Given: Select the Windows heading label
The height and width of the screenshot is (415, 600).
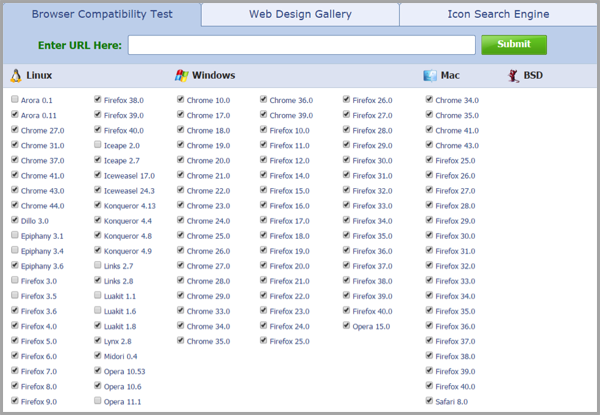Looking at the screenshot, I should (x=214, y=75).
